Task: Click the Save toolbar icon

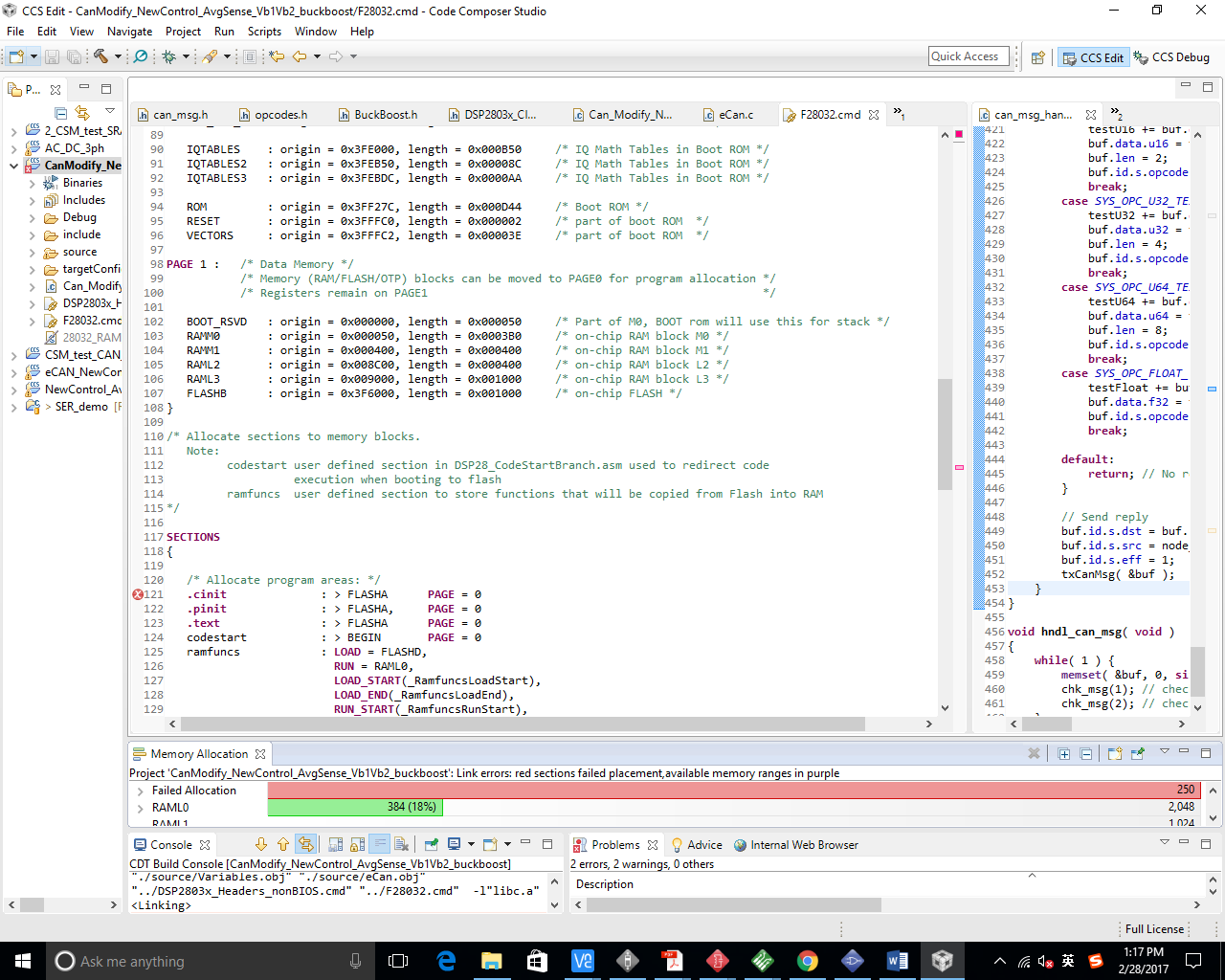Action: [x=53, y=57]
